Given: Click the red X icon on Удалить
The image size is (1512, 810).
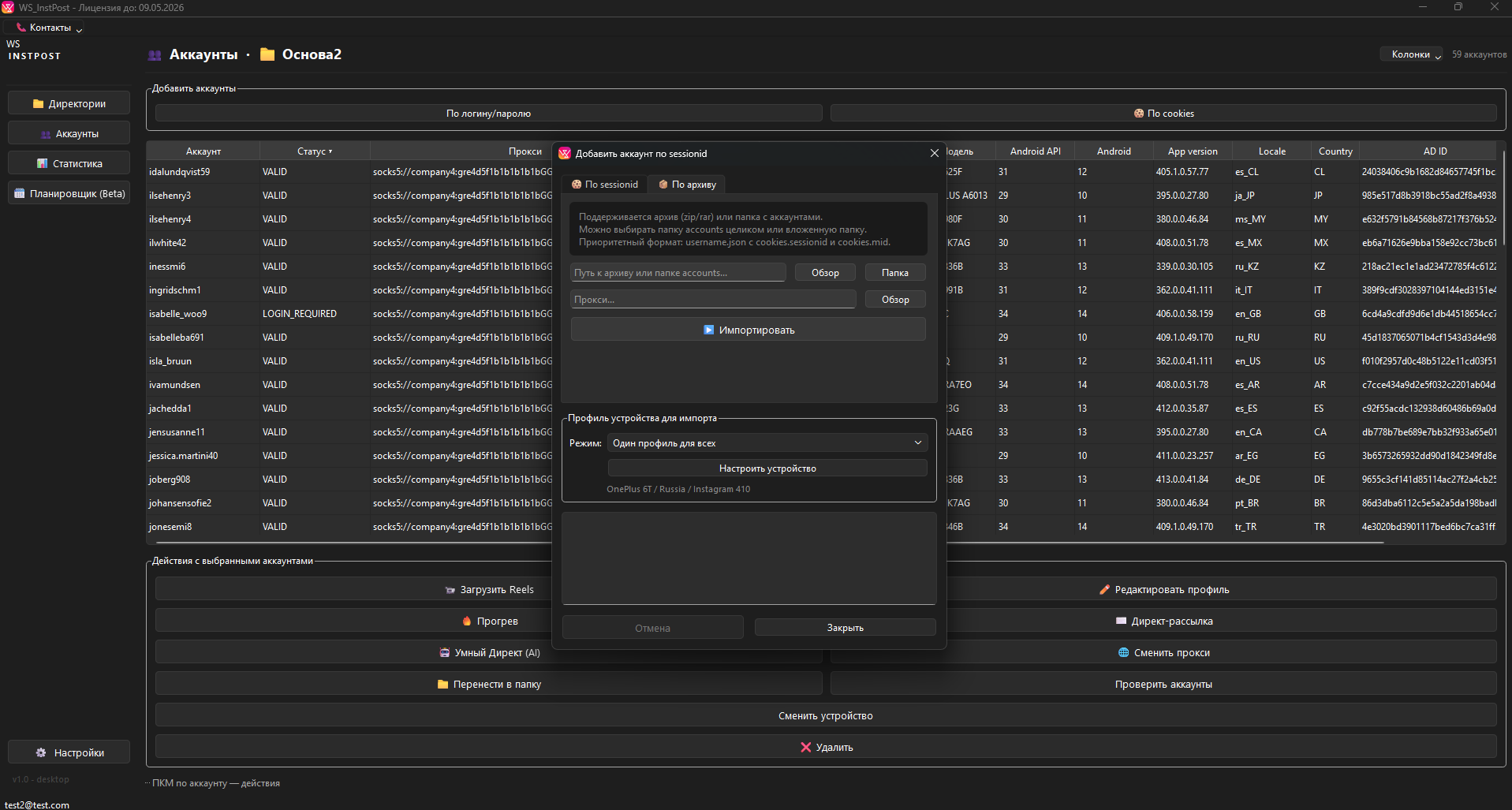Looking at the screenshot, I should click(x=805, y=748).
